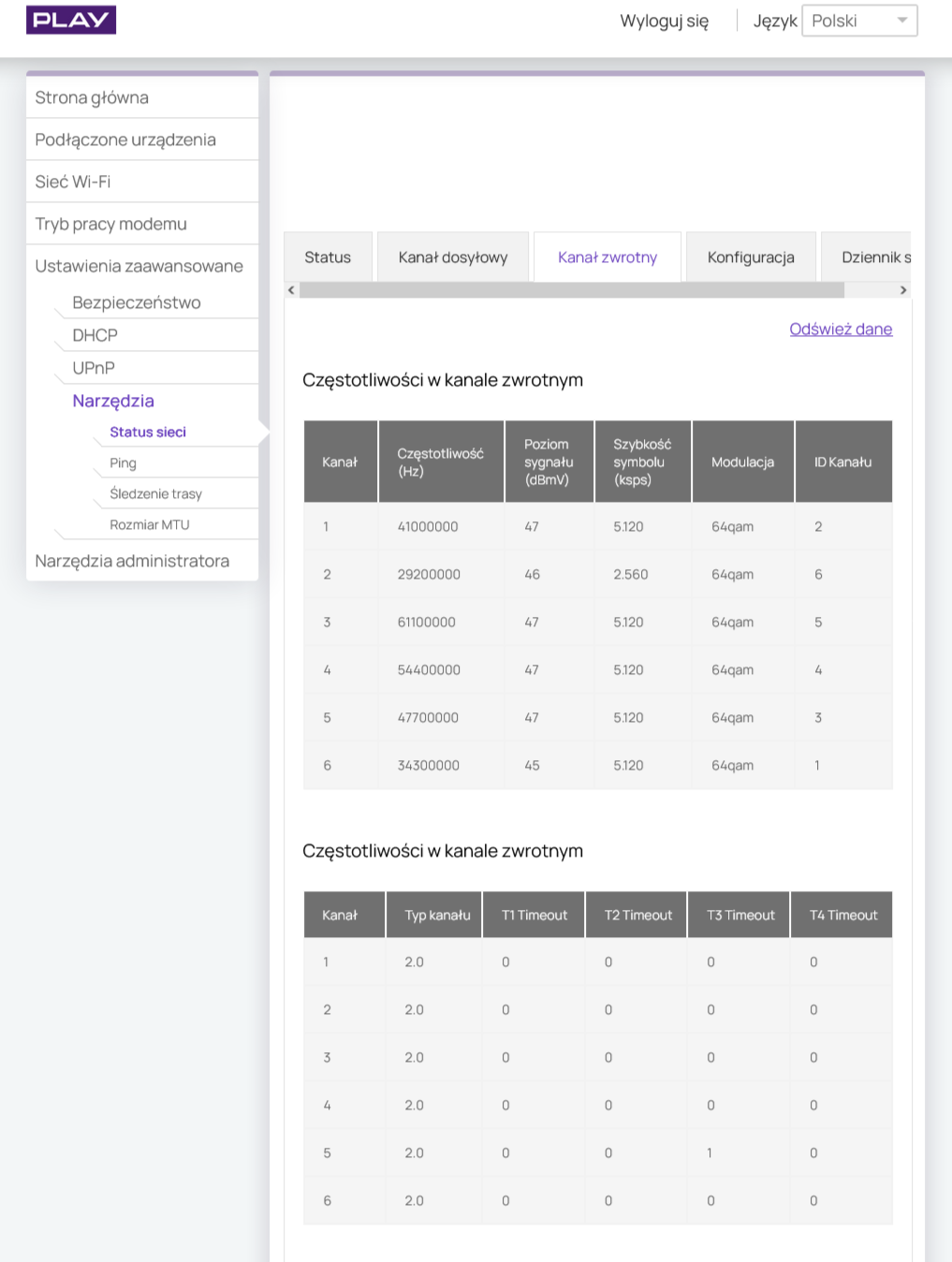Open Narzędzia administratora section

132,561
